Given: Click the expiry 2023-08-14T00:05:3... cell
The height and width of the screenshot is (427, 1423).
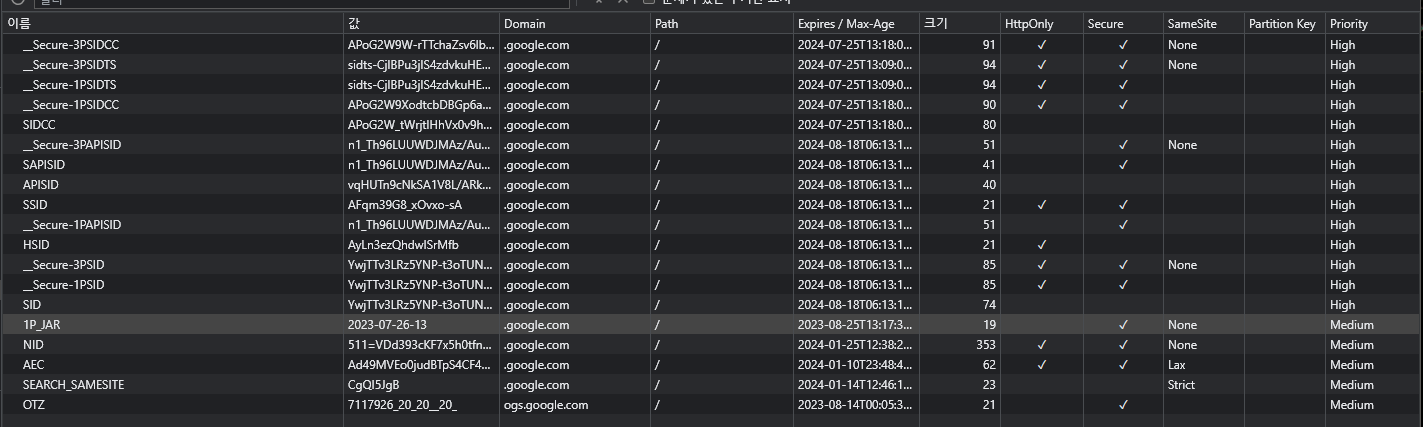Looking at the screenshot, I should pyautogui.click(x=855, y=405).
